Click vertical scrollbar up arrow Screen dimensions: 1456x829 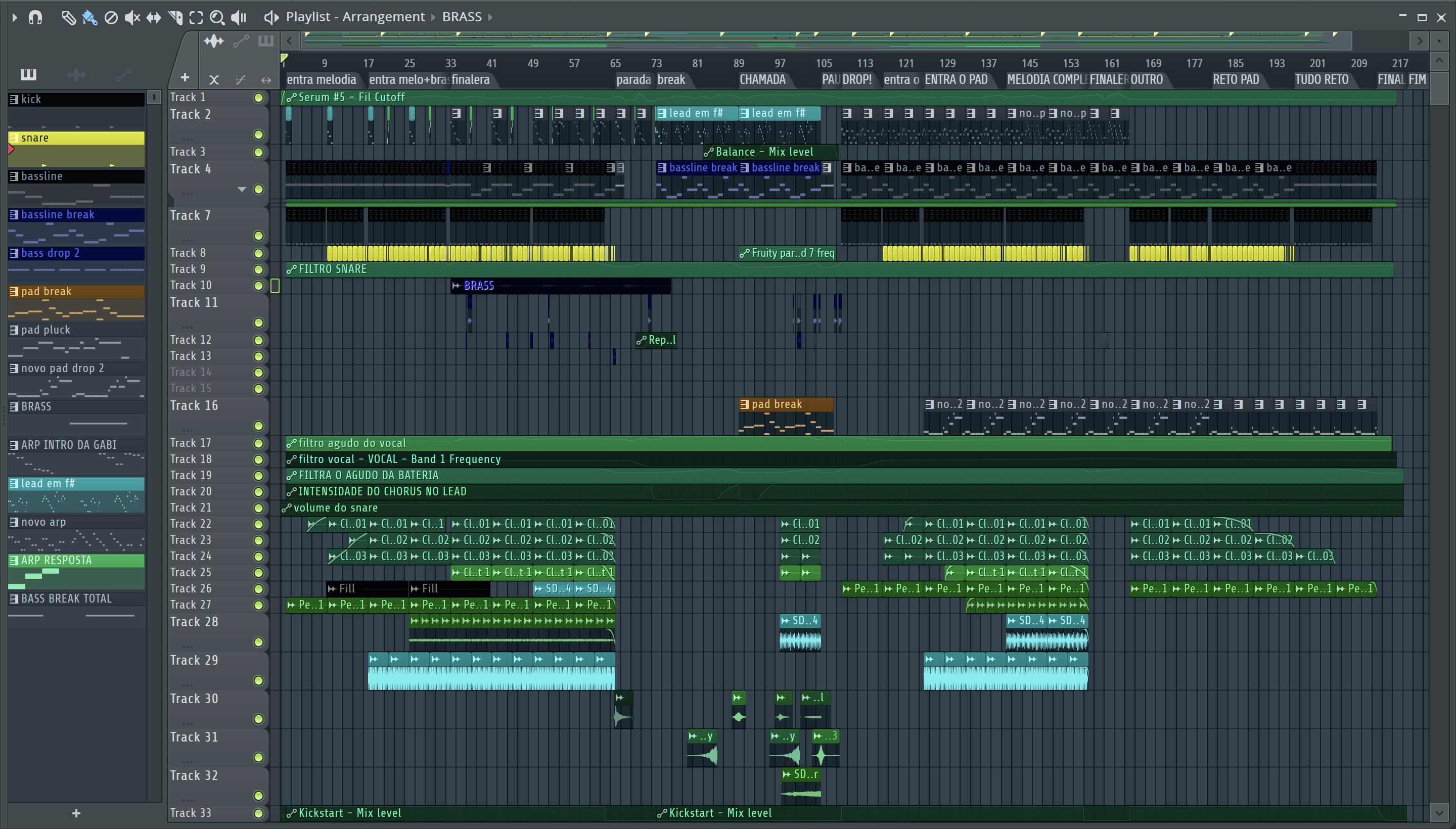coord(1439,60)
